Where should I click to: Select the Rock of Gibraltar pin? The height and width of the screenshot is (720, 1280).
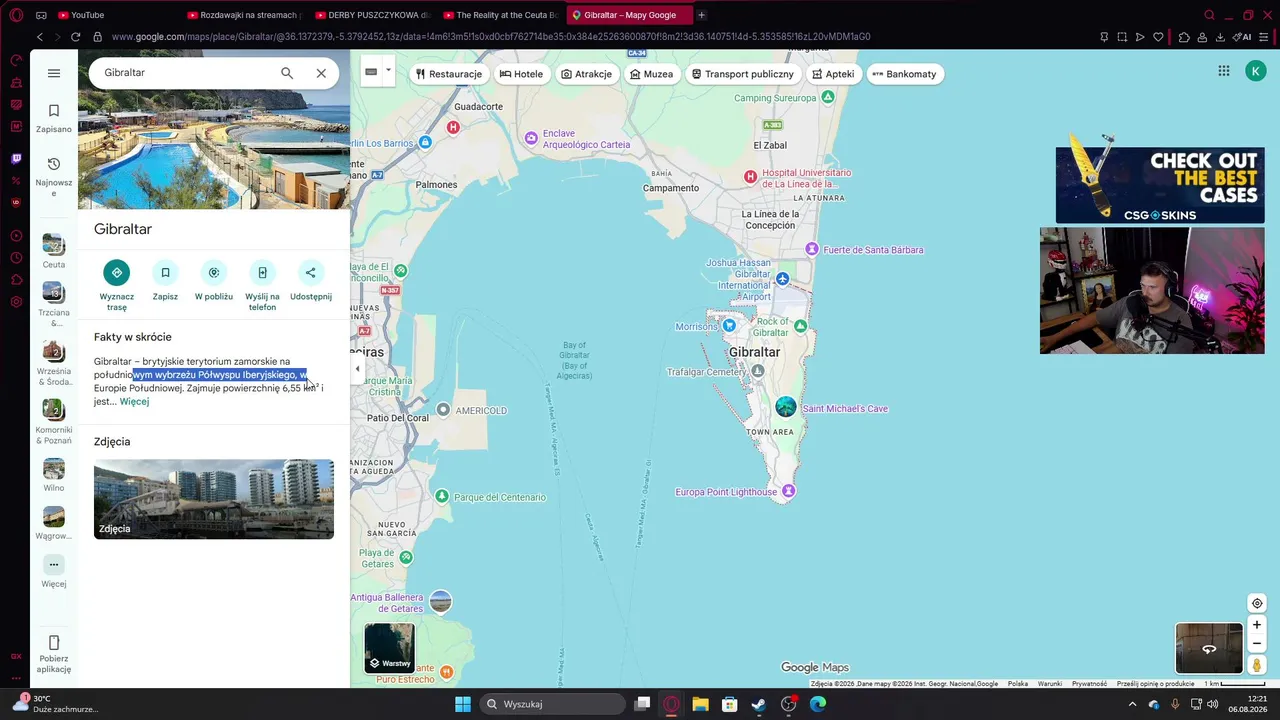pos(800,327)
